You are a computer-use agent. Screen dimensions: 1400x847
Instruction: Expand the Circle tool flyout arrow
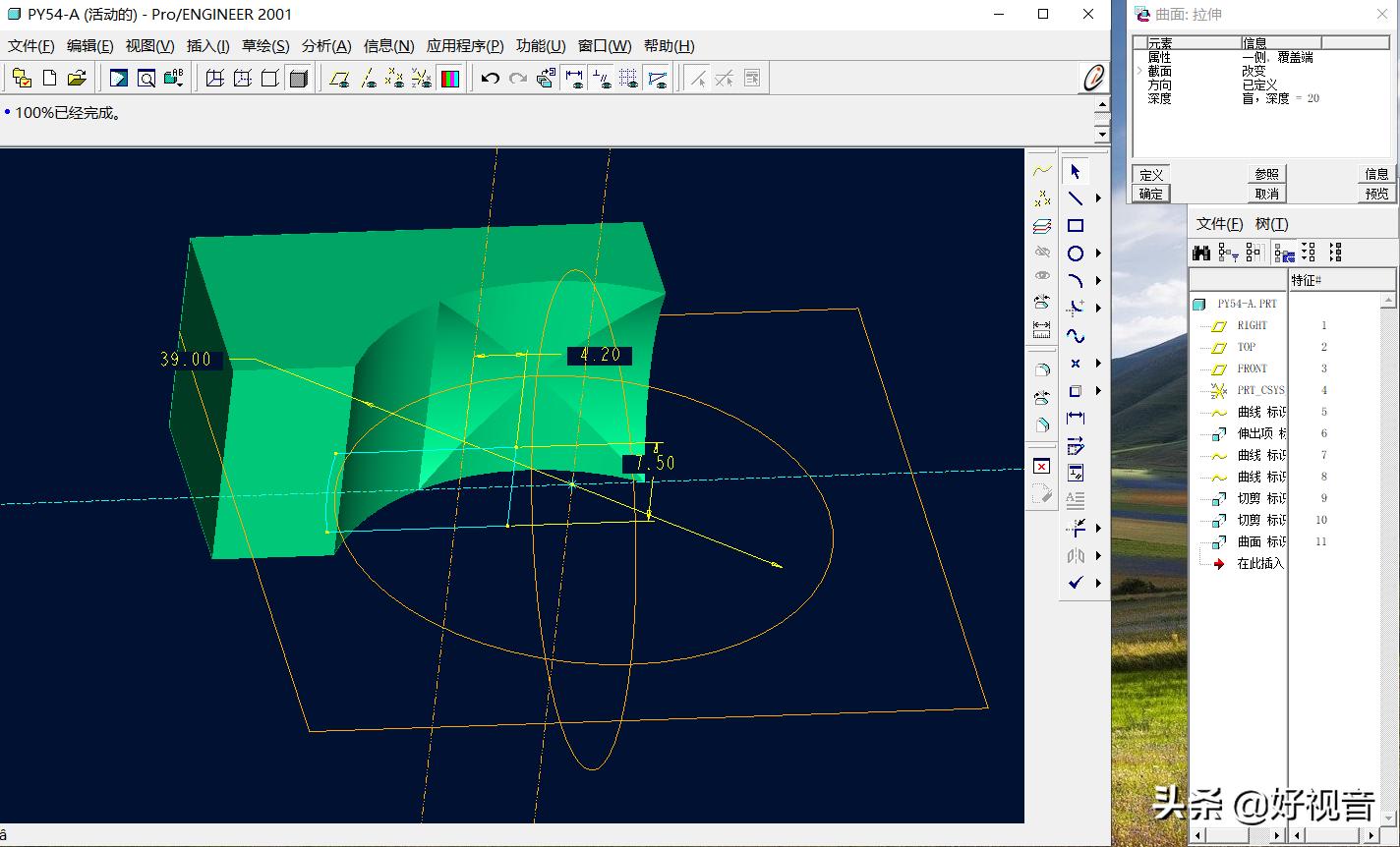1098,254
